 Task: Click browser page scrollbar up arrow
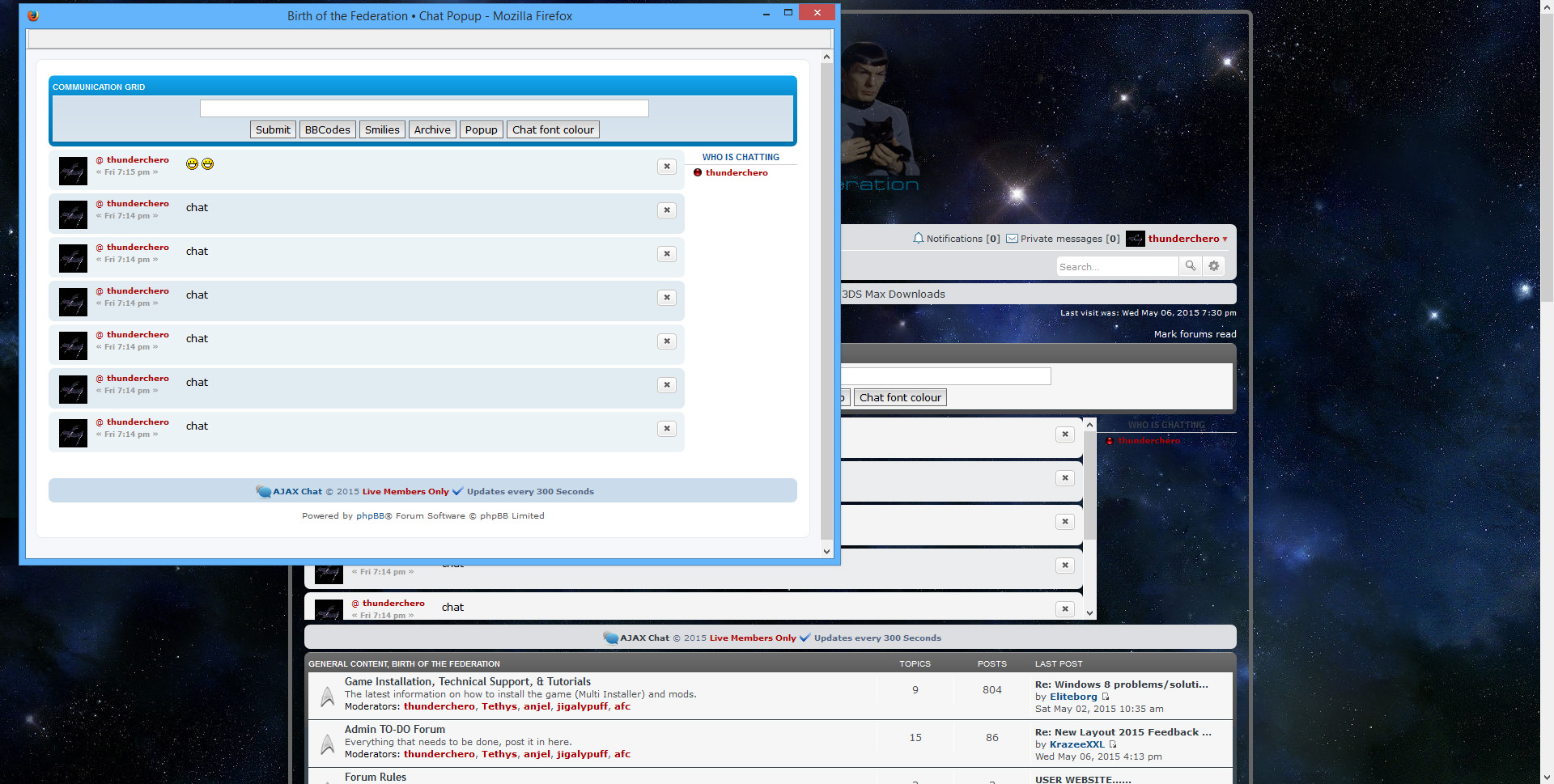click(1547, 6)
